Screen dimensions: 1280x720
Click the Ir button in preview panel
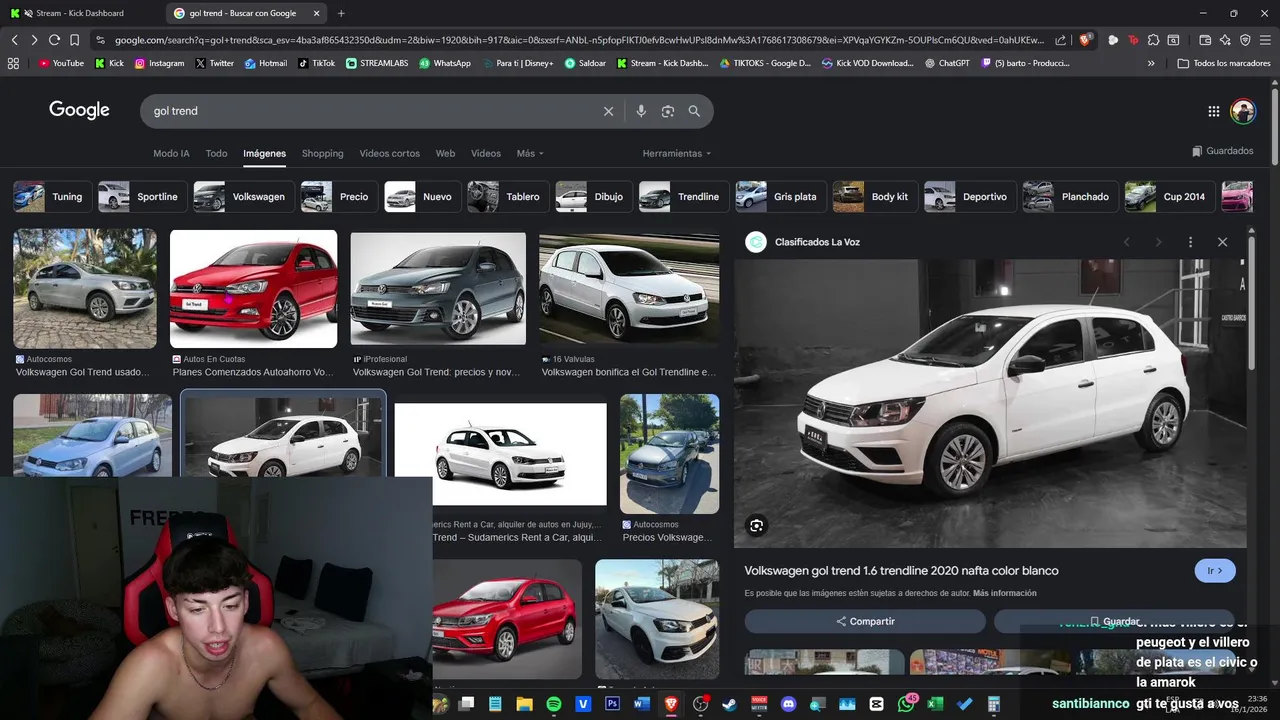coord(1215,571)
